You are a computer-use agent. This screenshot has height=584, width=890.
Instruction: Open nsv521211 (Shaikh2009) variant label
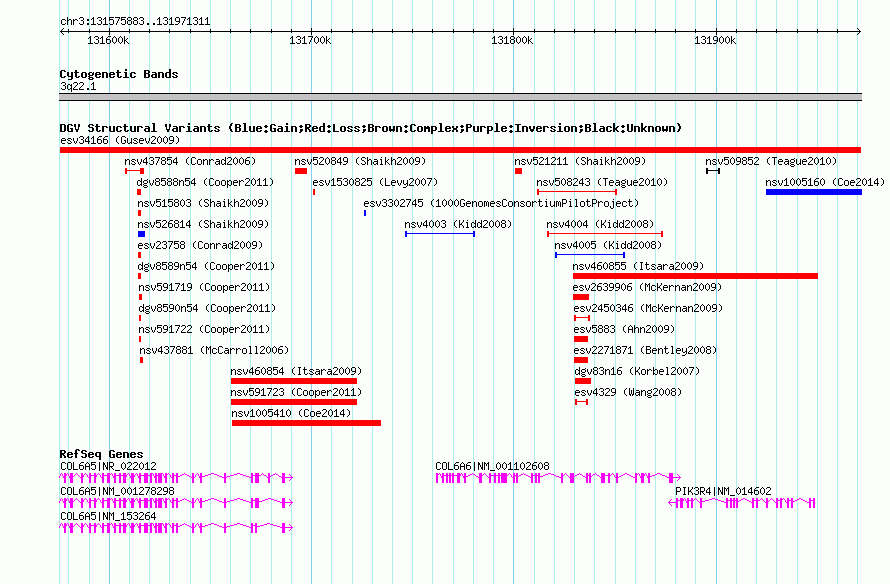(x=580, y=161)
